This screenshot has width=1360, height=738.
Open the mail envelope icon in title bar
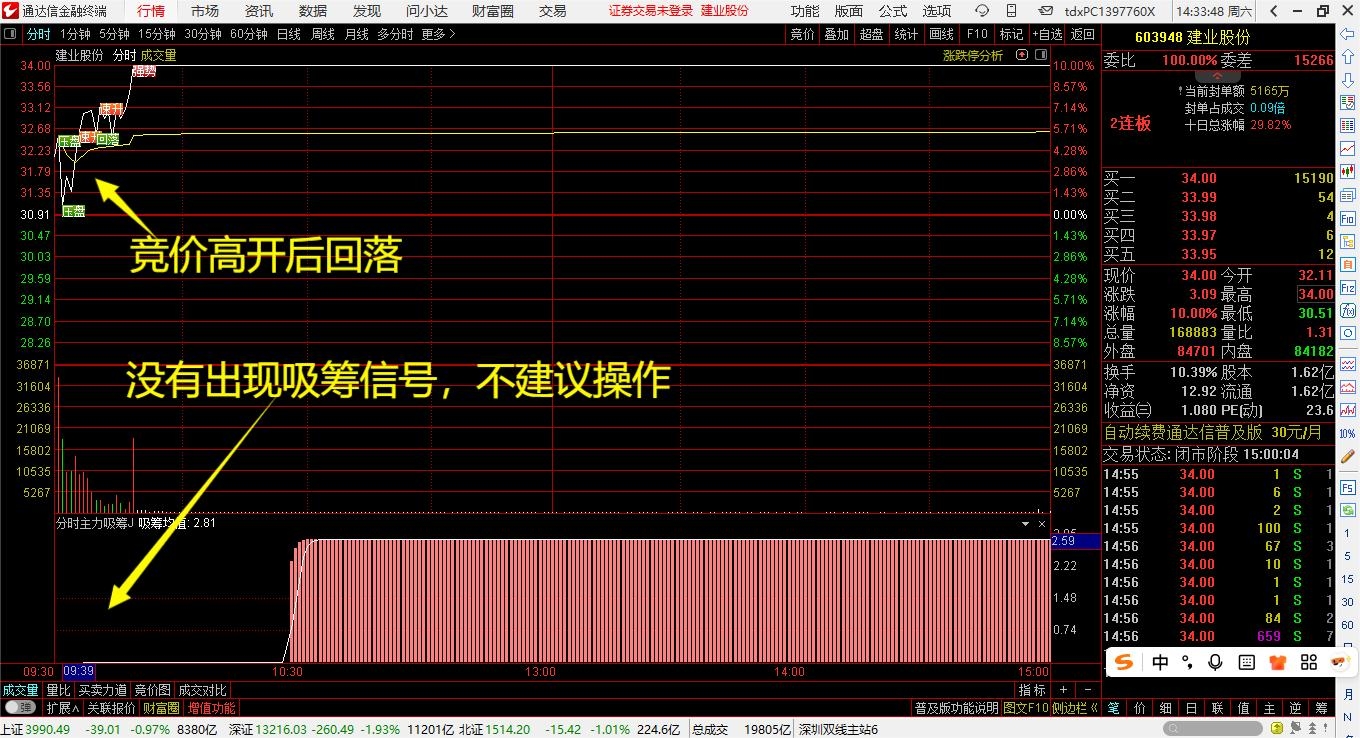1046,11
